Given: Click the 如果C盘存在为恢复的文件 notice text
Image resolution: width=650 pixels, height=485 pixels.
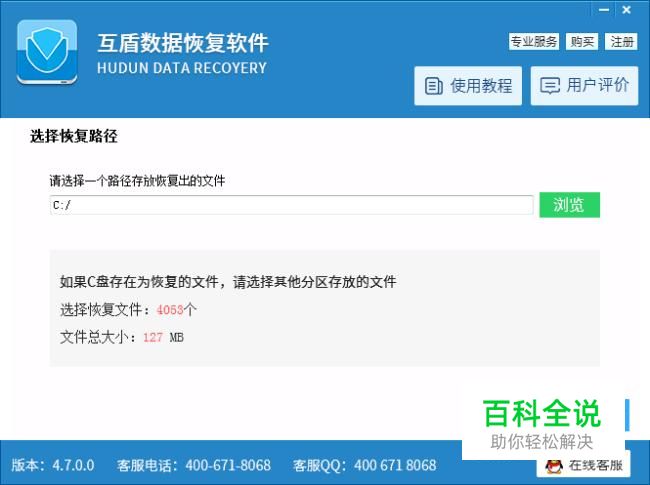Looking at the screenshot, I should pyautogui.click(x=228, y=282).
